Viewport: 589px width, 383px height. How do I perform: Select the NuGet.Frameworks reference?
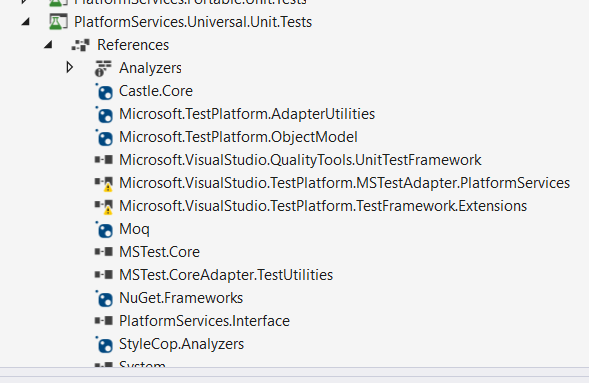tap(181, 298)
